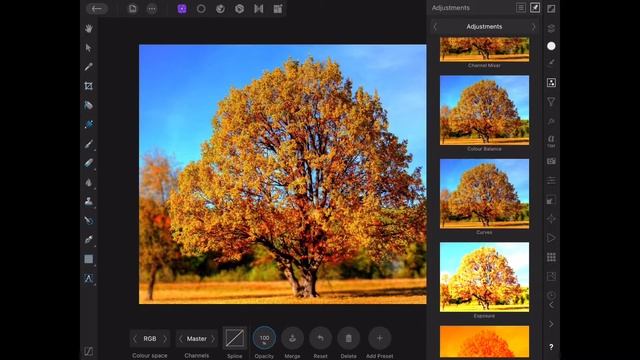Switch to the Photo persona (purple icon)
Viewport: 640px width, 360px height.
click(182, 9)
